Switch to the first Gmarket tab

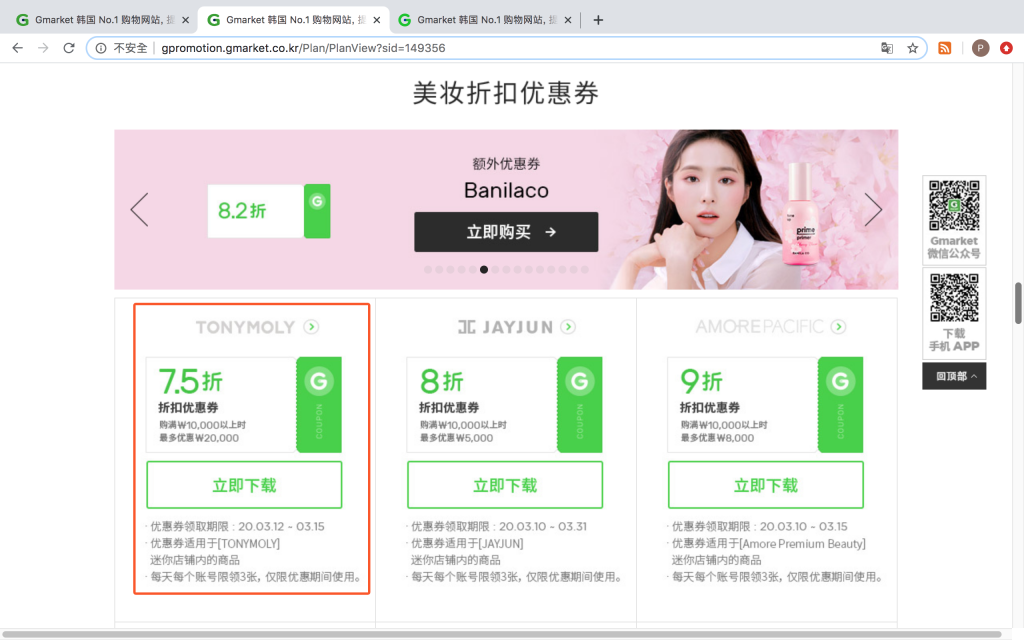coord(102,20)
